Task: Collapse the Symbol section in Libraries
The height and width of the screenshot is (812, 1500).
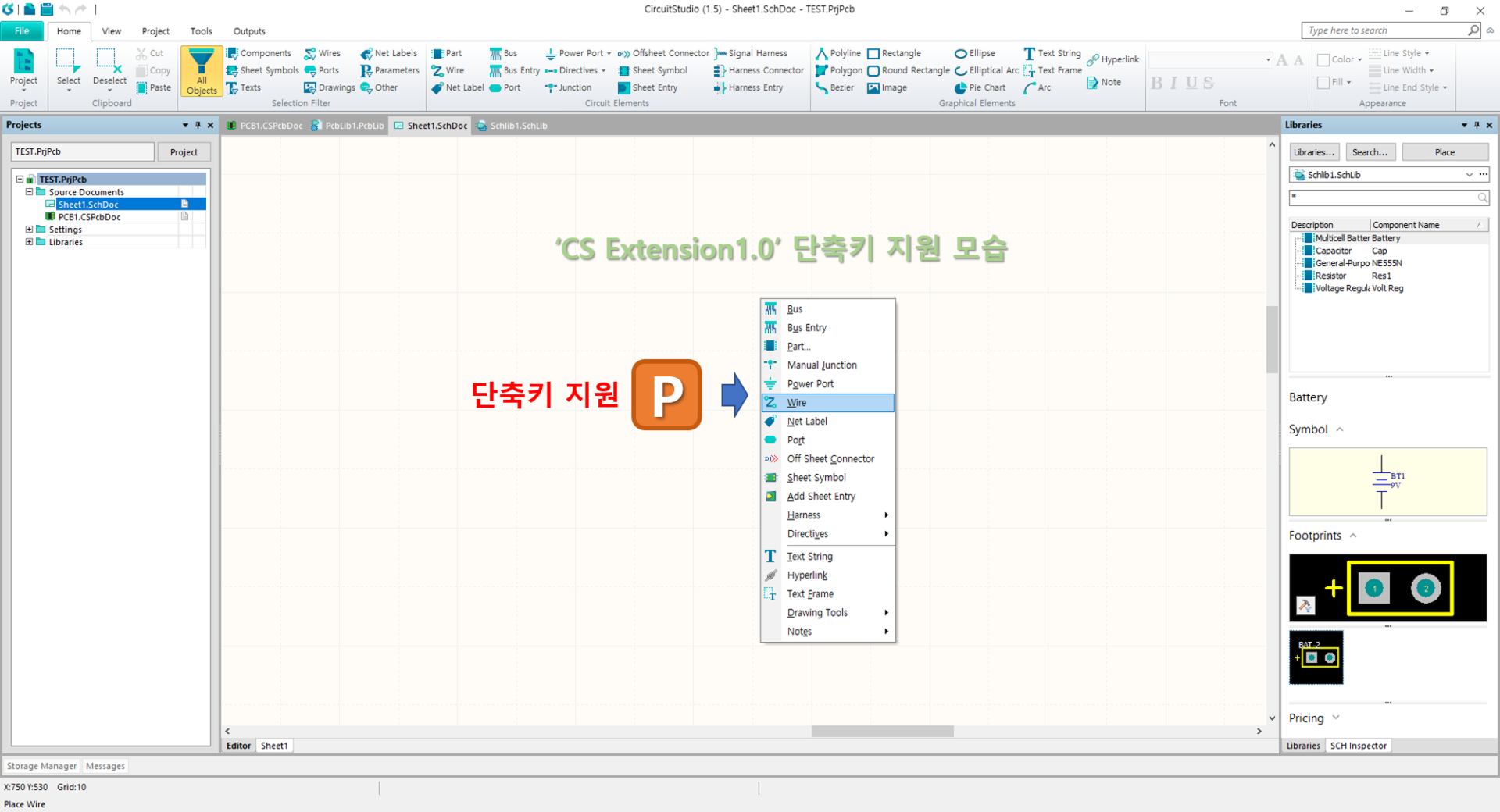Action: (x=1340, y=429)
